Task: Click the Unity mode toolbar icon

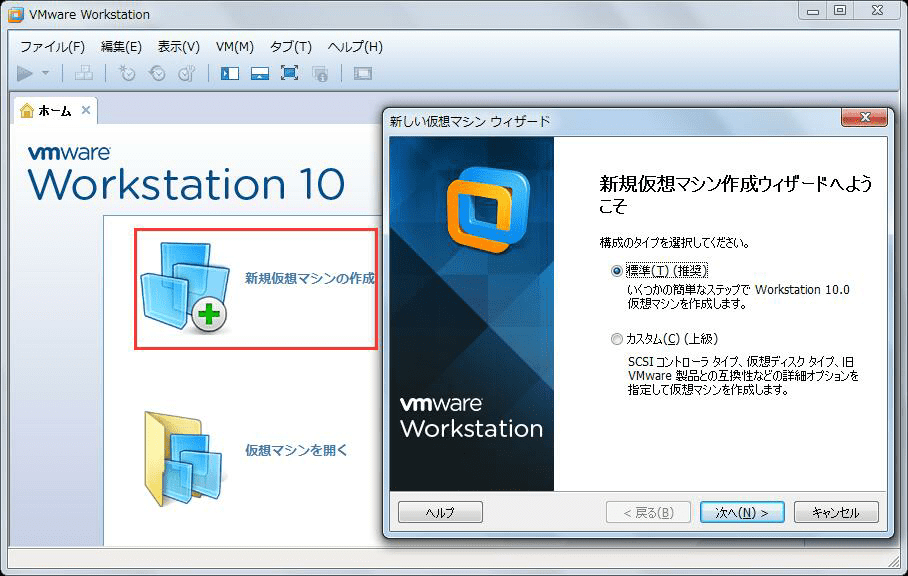Action: (320, 74)
